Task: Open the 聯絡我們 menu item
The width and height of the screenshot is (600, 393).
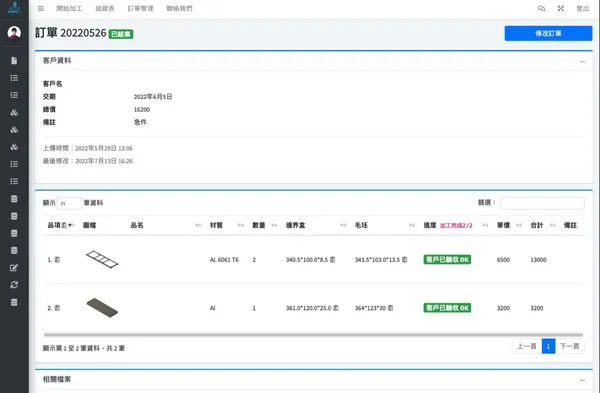Action: click(179, 8)
